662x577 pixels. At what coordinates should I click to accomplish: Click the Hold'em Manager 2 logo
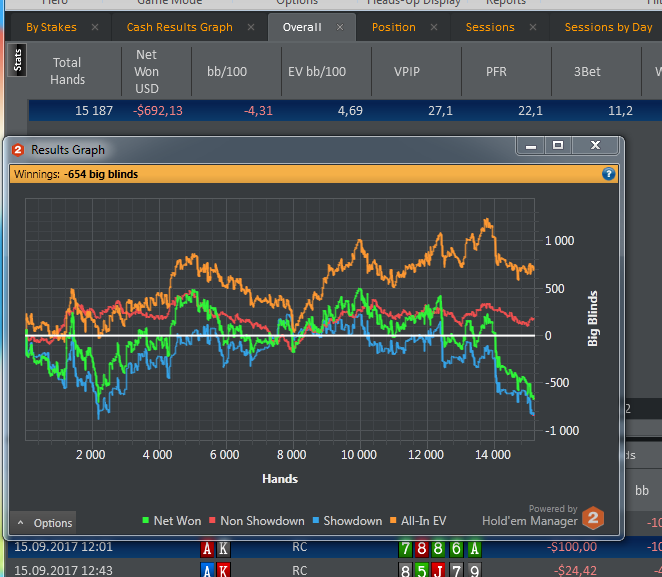(593, 517)
